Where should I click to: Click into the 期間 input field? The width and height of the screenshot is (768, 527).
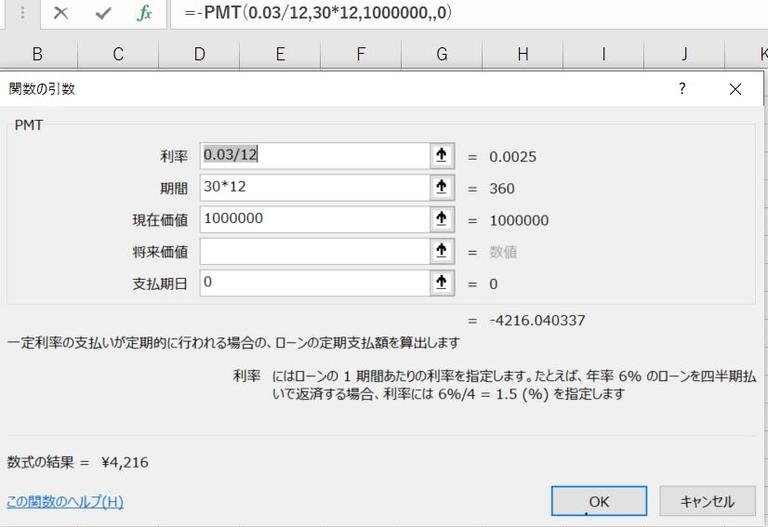tap(315, 188)
